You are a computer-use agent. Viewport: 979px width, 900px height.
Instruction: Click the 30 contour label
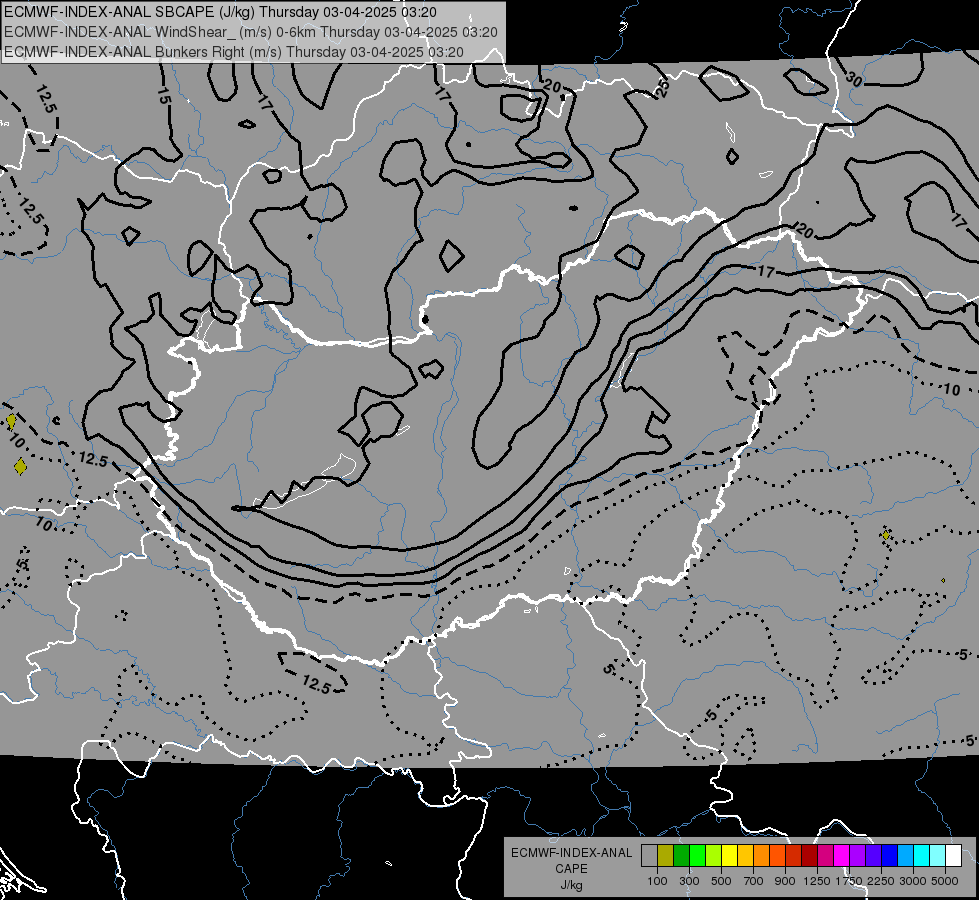coord(854,79)
